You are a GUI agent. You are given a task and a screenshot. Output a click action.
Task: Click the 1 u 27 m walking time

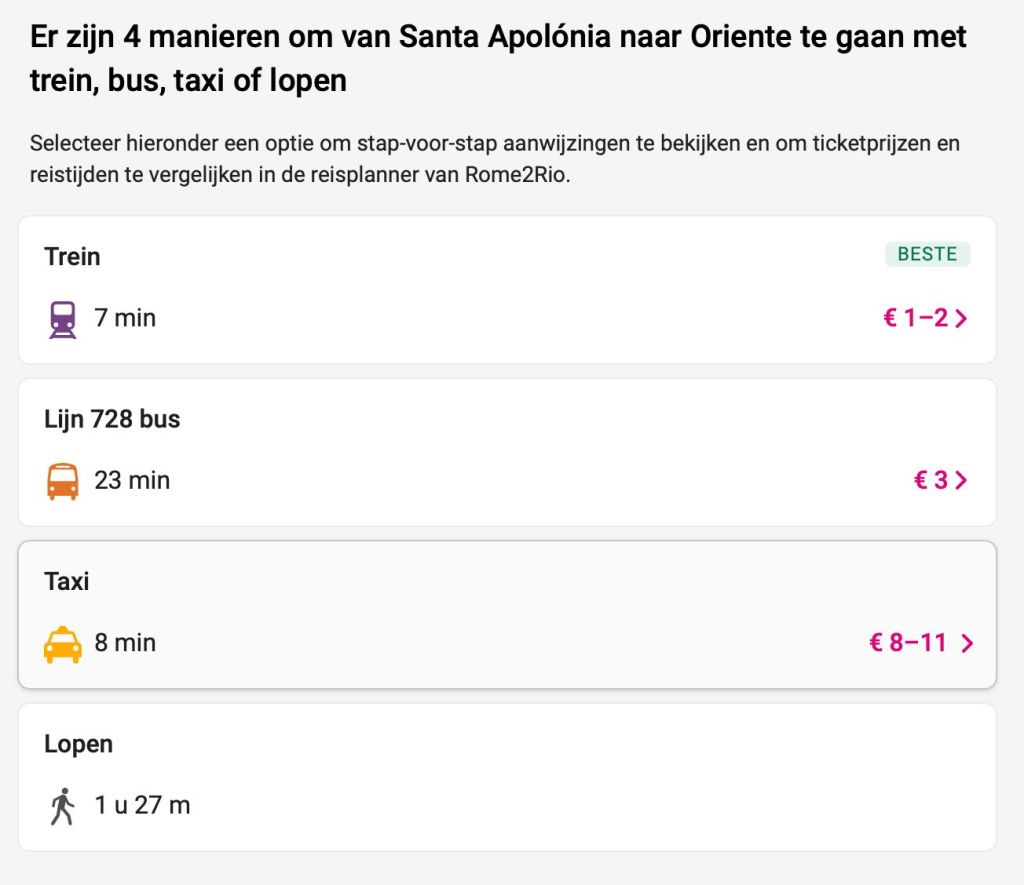[142, 805]
